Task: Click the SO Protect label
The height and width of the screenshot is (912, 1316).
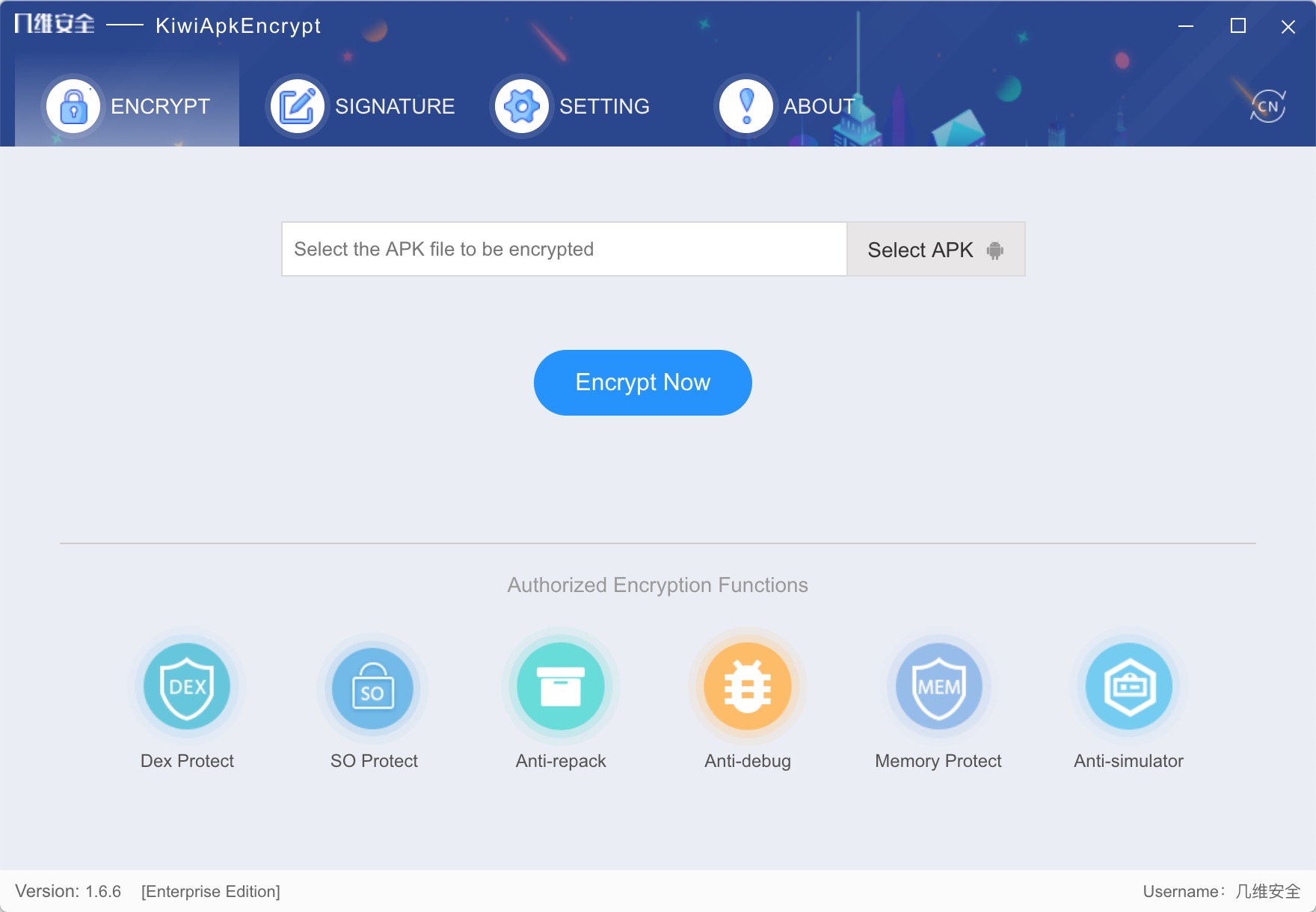Action: click(374, 761)
